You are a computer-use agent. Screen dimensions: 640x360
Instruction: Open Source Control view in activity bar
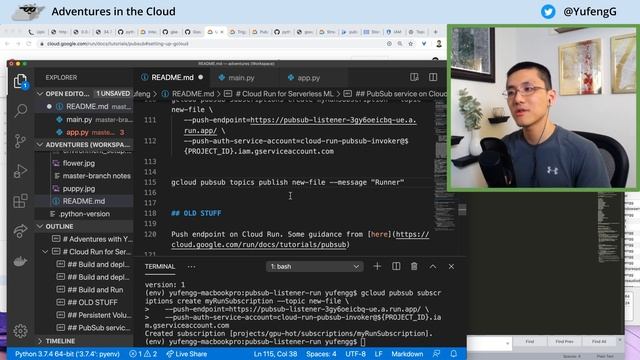(20, 141)
